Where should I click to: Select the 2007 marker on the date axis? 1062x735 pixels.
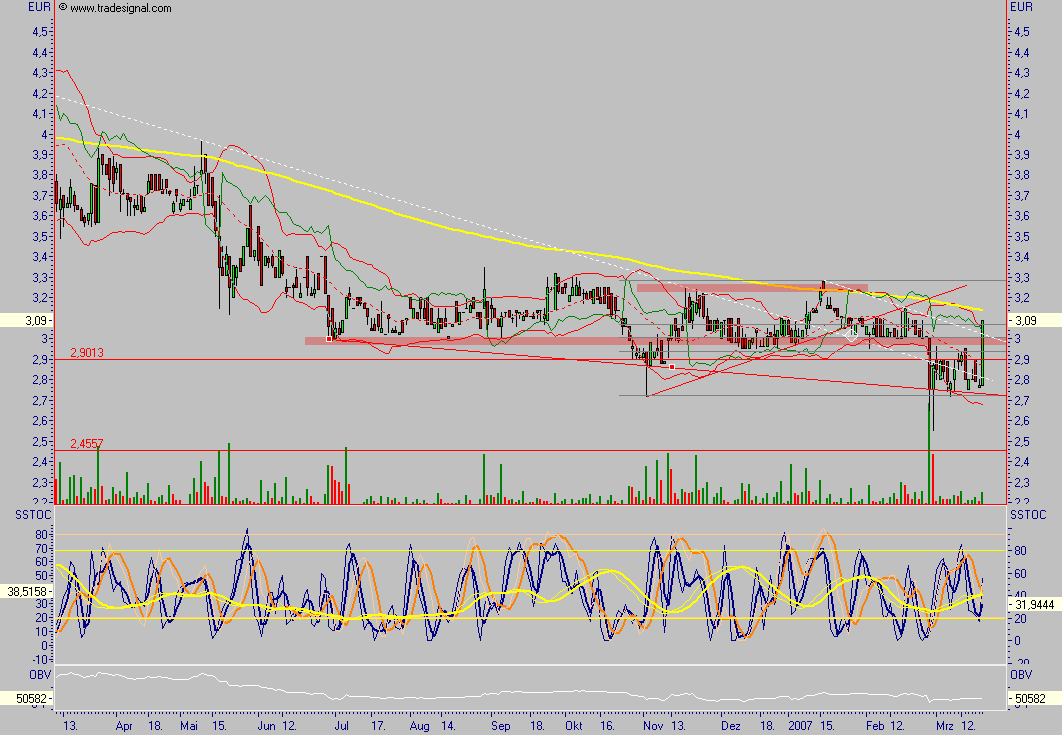[x=799, y=724]
